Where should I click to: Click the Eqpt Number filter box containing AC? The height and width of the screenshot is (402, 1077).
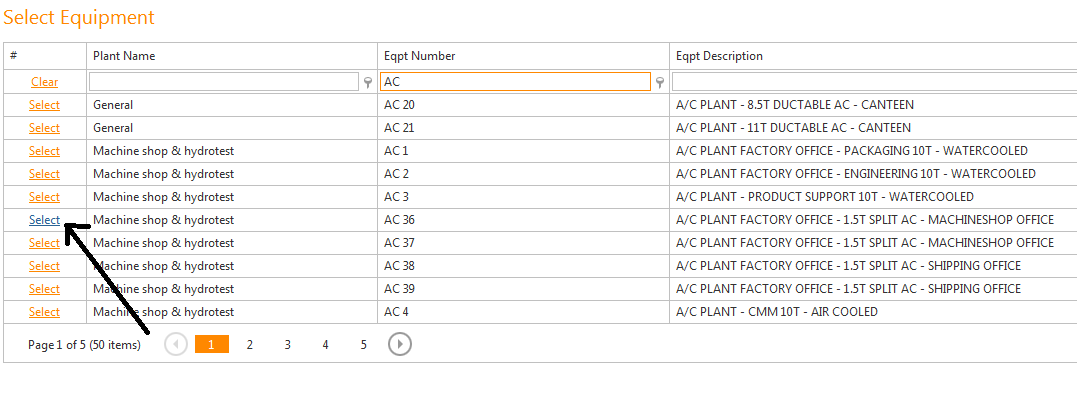(x=516, y=82)
